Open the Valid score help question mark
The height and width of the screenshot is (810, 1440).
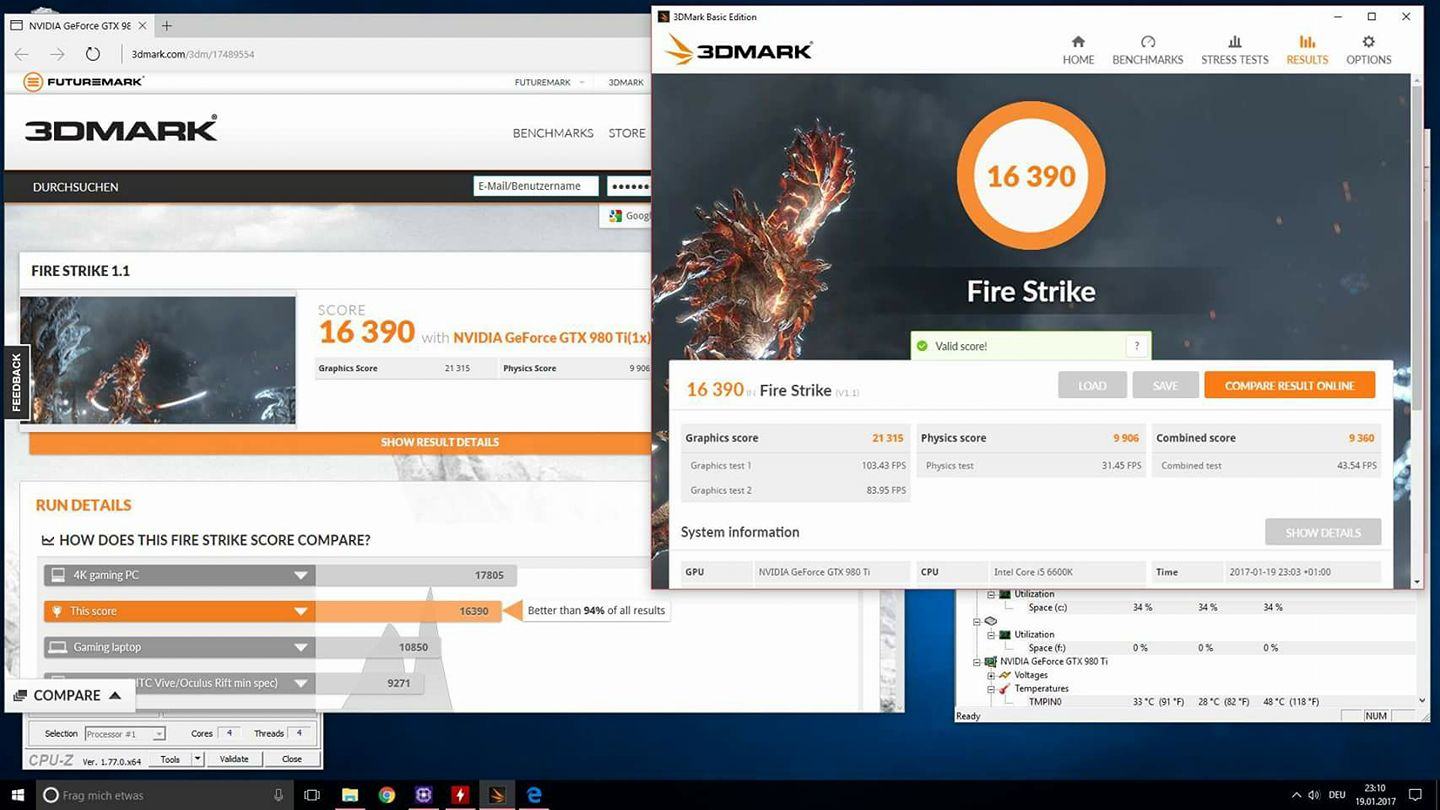(1136, 346)
